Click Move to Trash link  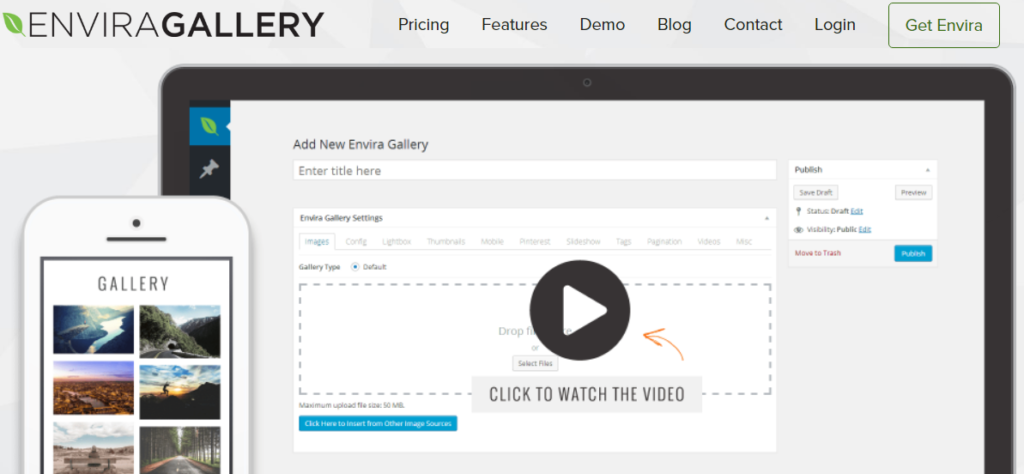click(818, 253)
